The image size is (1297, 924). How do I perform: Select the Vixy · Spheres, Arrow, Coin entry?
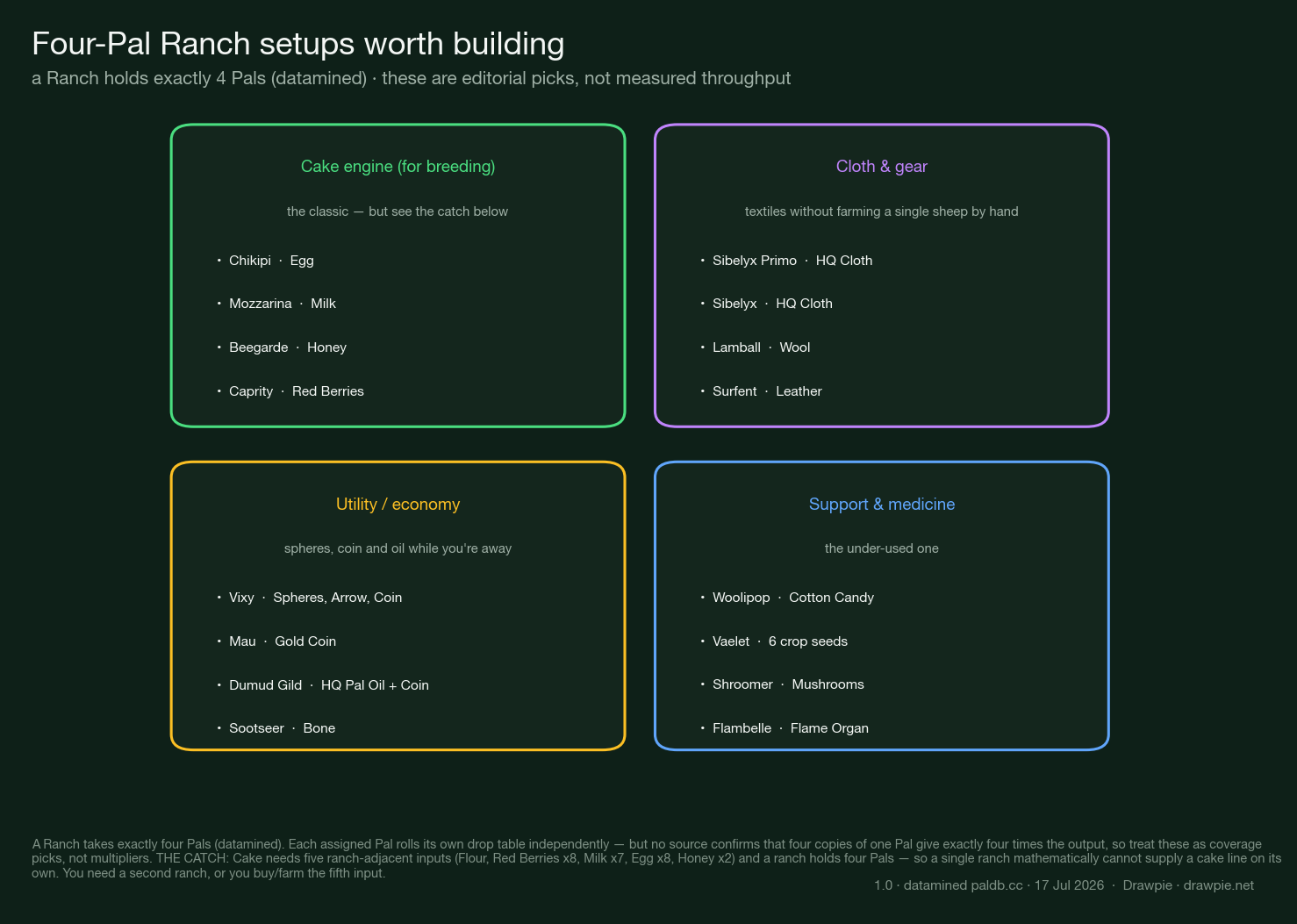pyautogui.click(x=310, y=598)
